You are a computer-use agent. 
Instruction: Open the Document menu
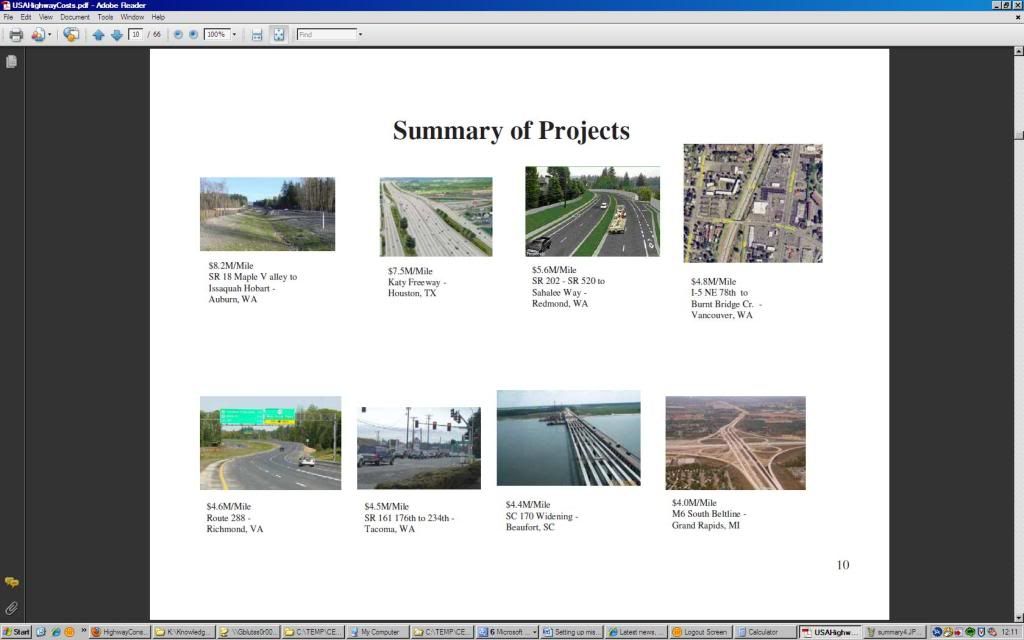74,17
